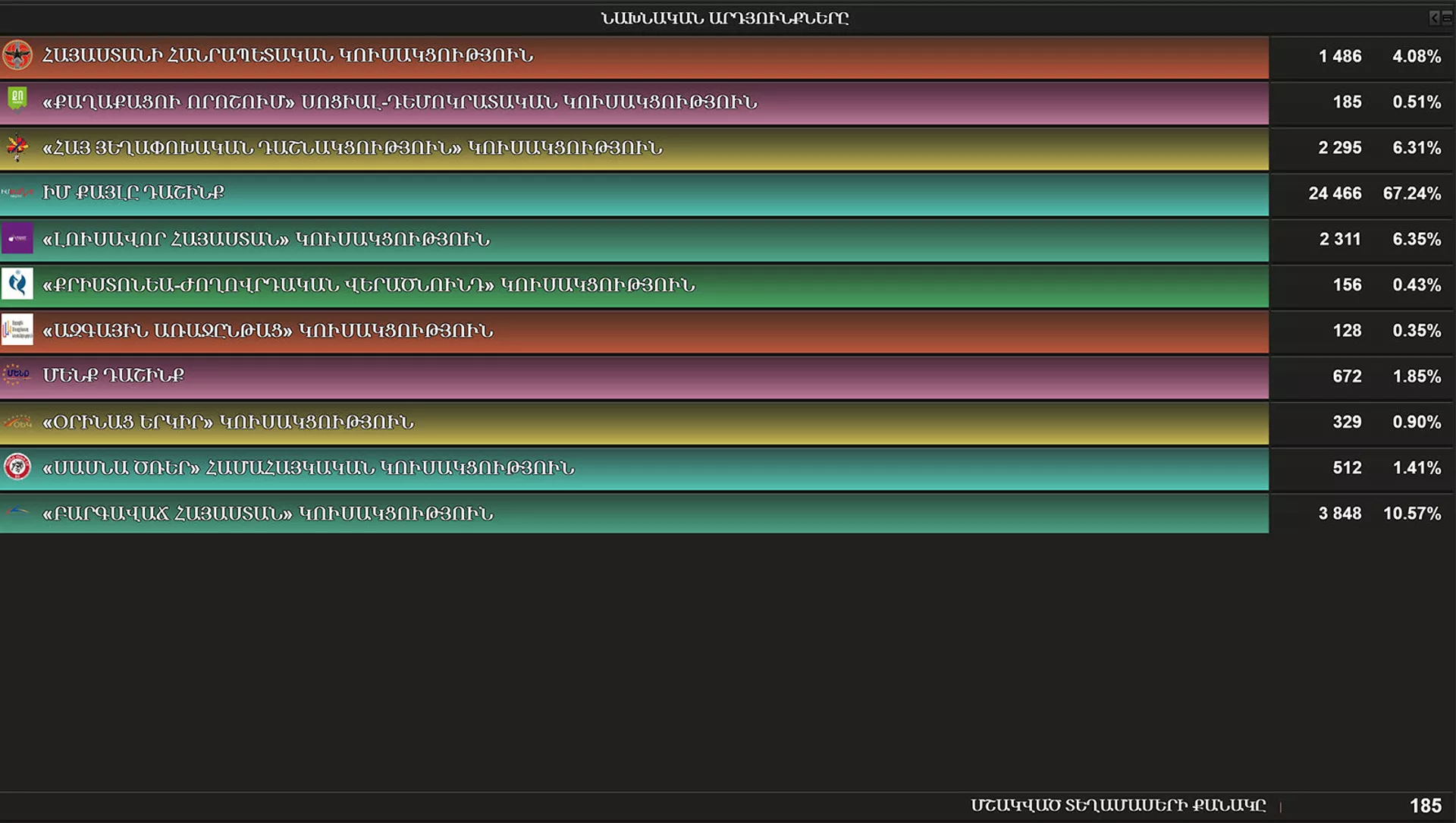
Task: Click the «ՔՐԻՍՏՈՆԵԱ-ԺՈՂՈՎՐԴԱԿԱՆ ՎԵՐԱԾՆՈՒՆԴ» blue-white logo
Action: pos(17,284)
